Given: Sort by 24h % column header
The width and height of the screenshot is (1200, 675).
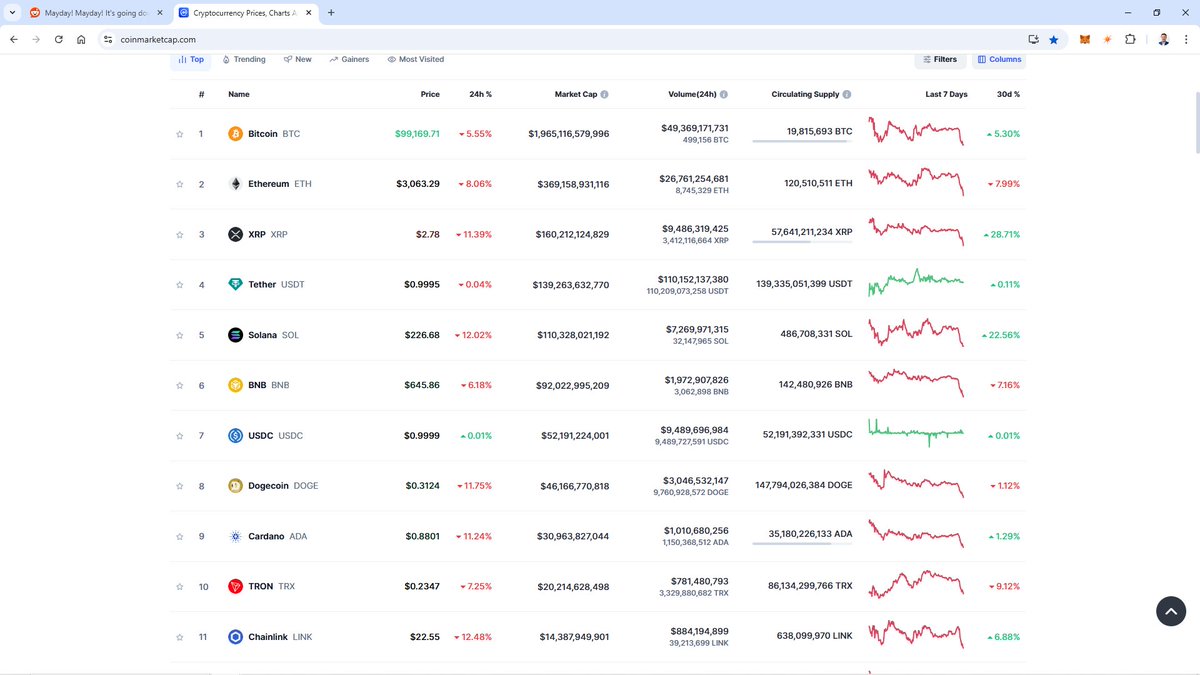Looking at the screenshot, I should 480,94.
